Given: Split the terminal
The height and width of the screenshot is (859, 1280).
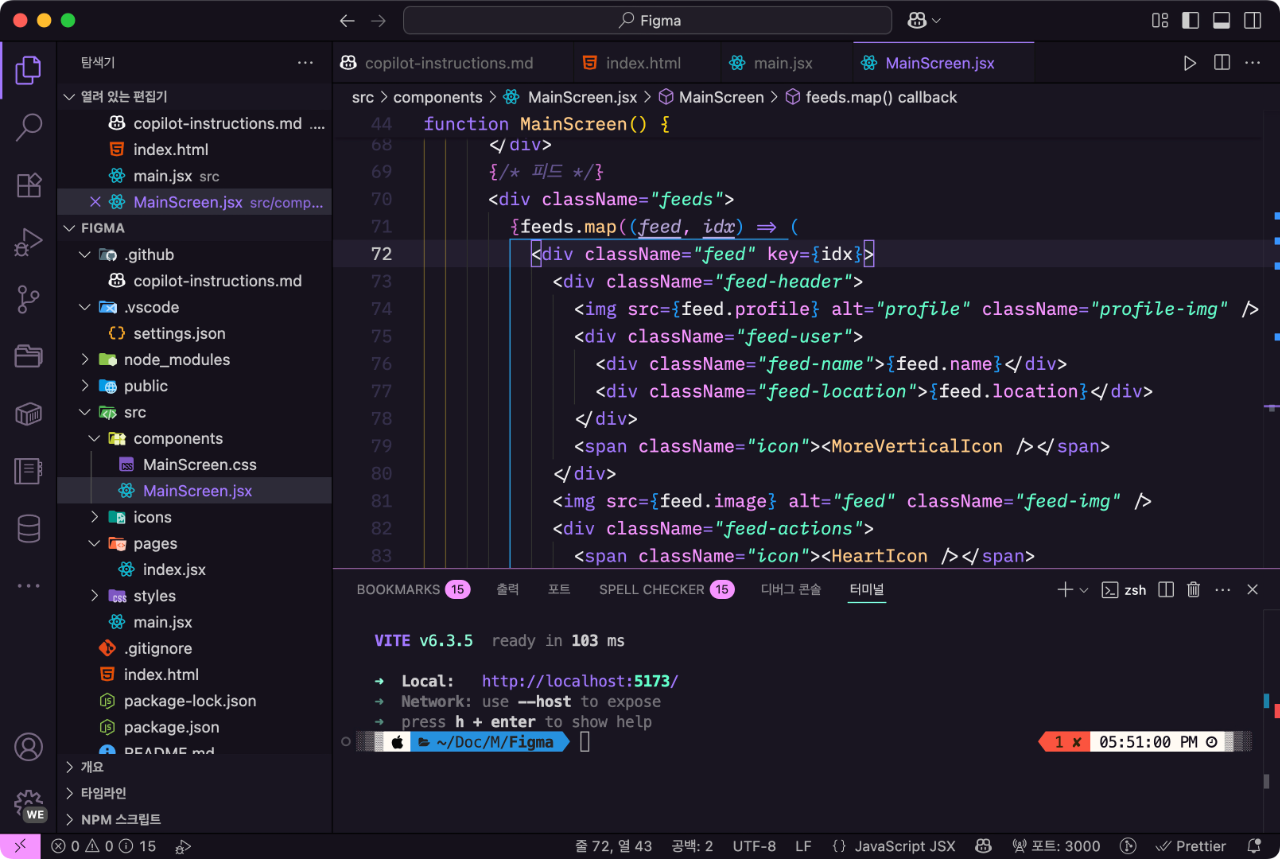Looking at the screenshot, I should pos(1165,590).
